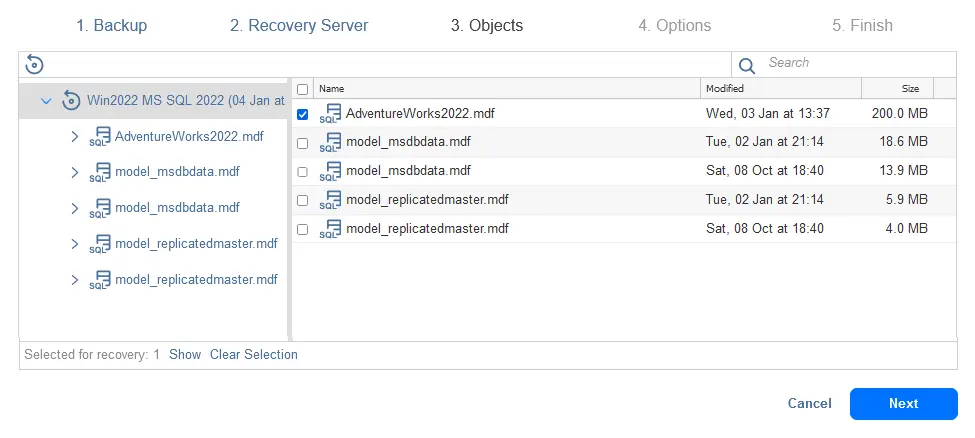
Task: Click model_replicatedmaster.mdf name in 4.0 MB row
Action: click(x=427, y=229)
